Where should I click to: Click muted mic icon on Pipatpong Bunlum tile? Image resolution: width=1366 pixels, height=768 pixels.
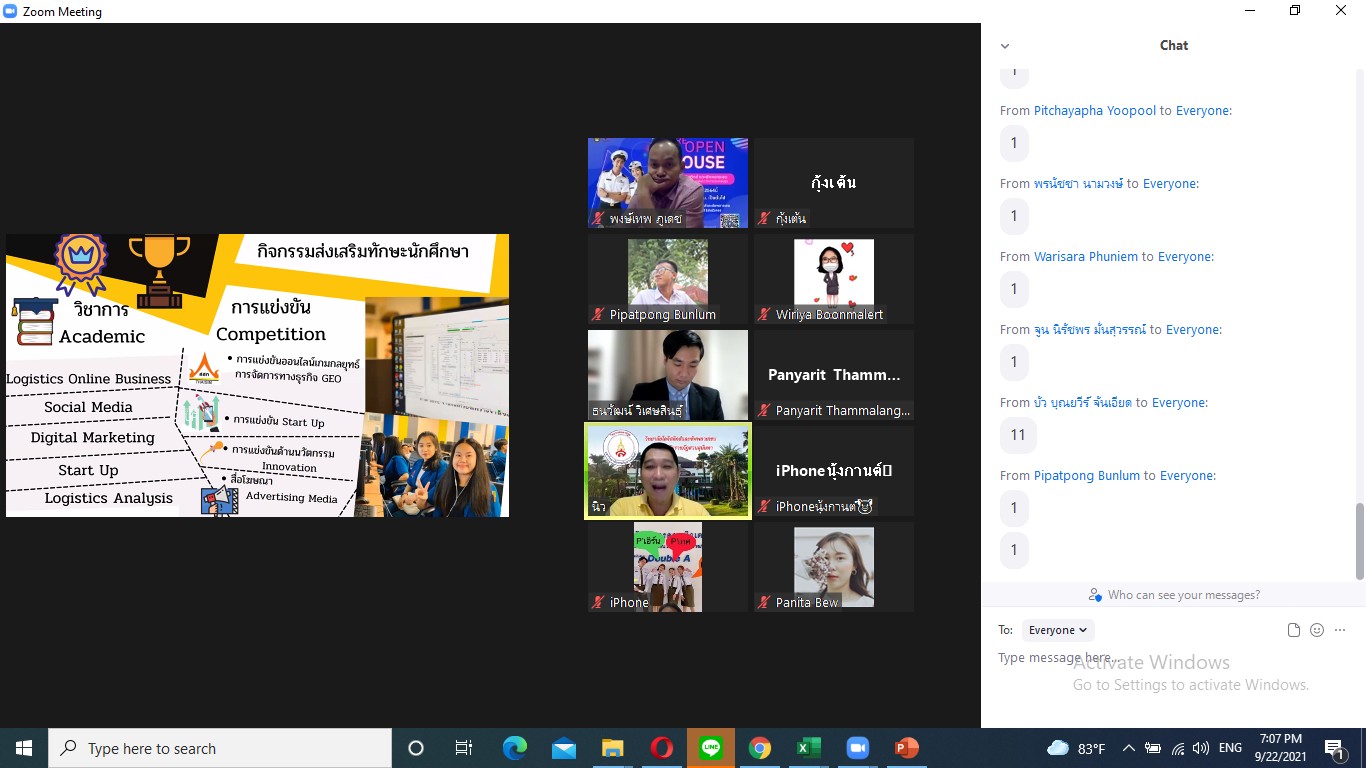pos(599,315)
